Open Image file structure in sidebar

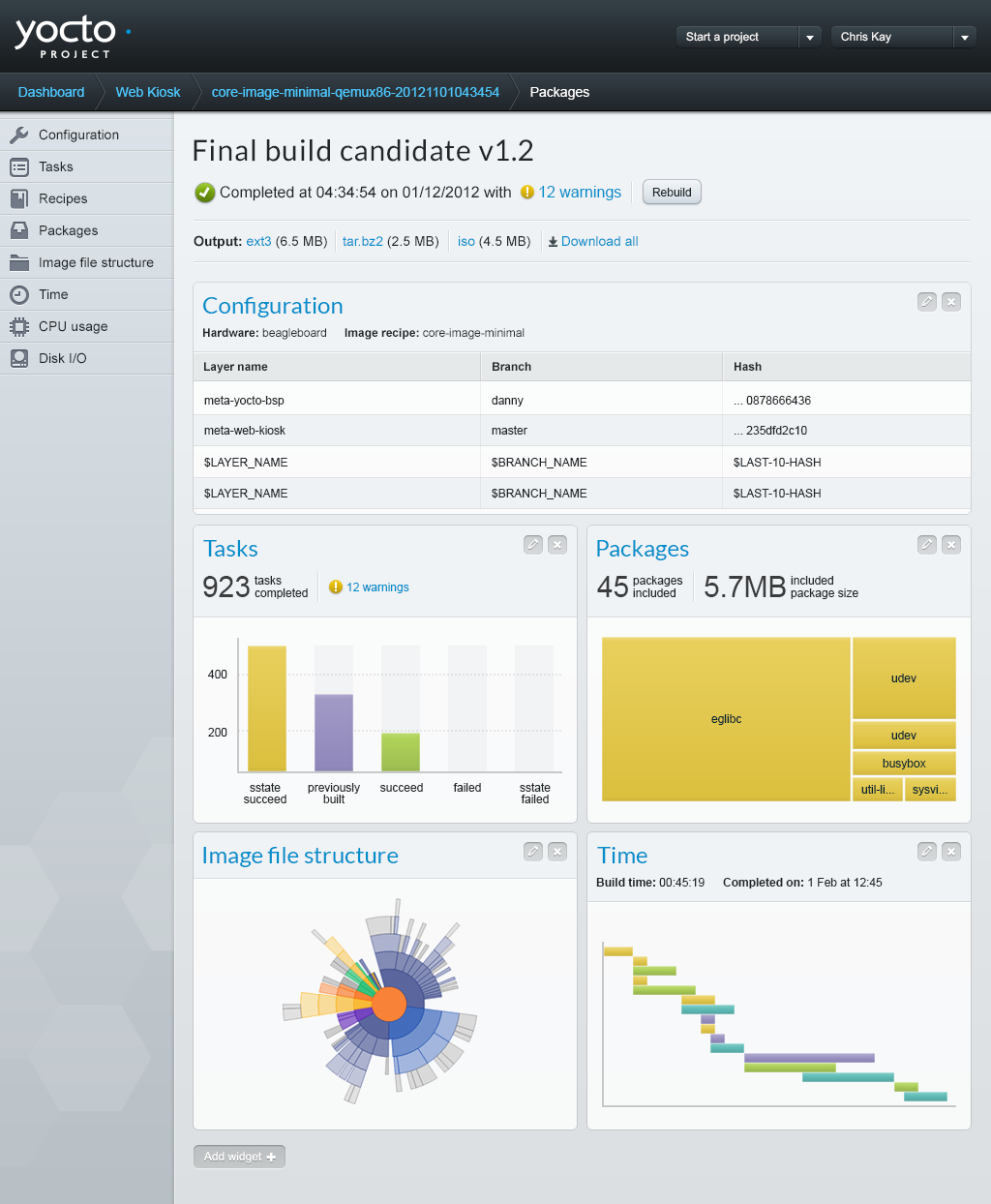(96, 262)
